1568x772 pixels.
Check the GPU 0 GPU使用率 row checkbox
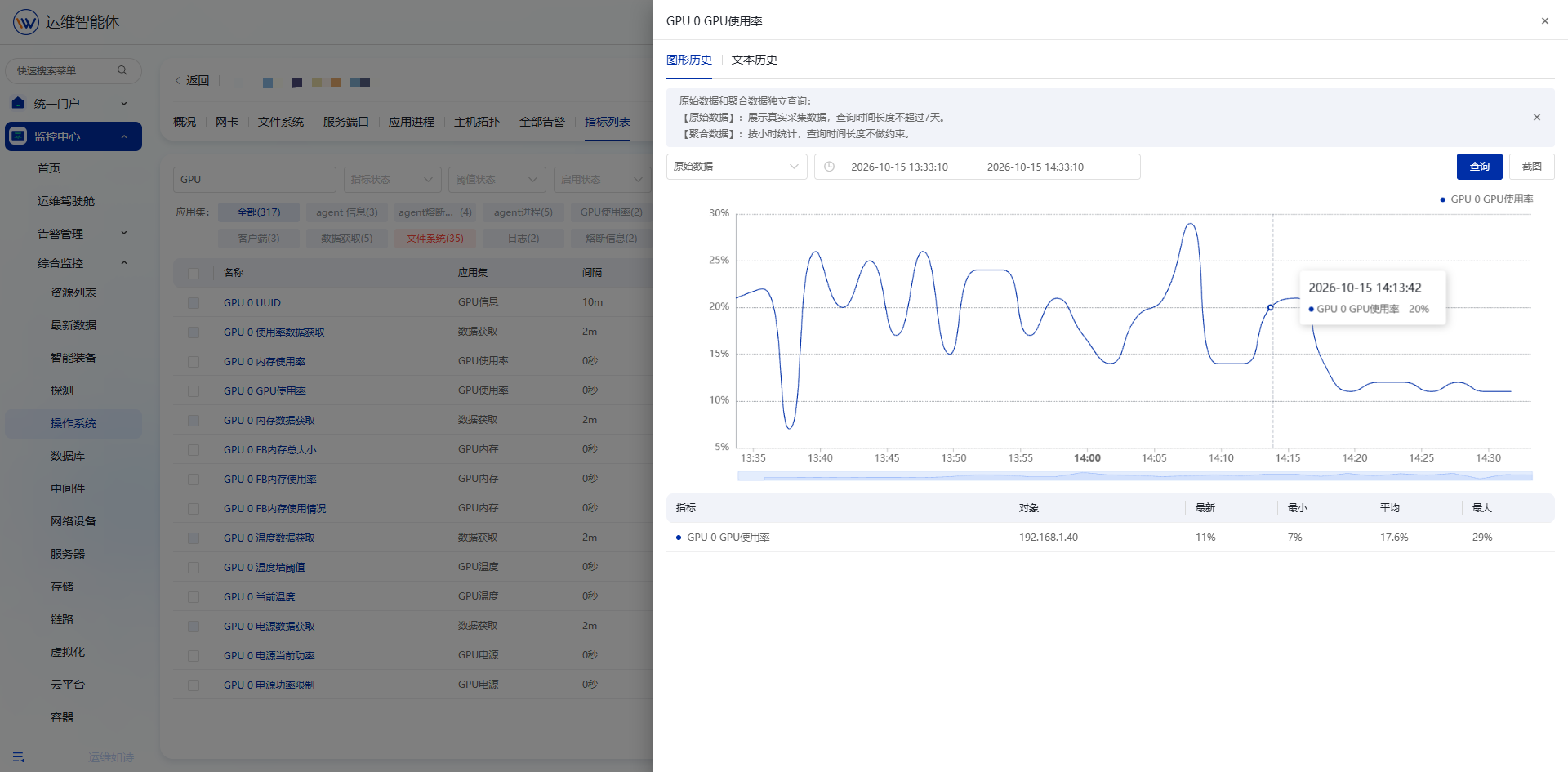194,391
